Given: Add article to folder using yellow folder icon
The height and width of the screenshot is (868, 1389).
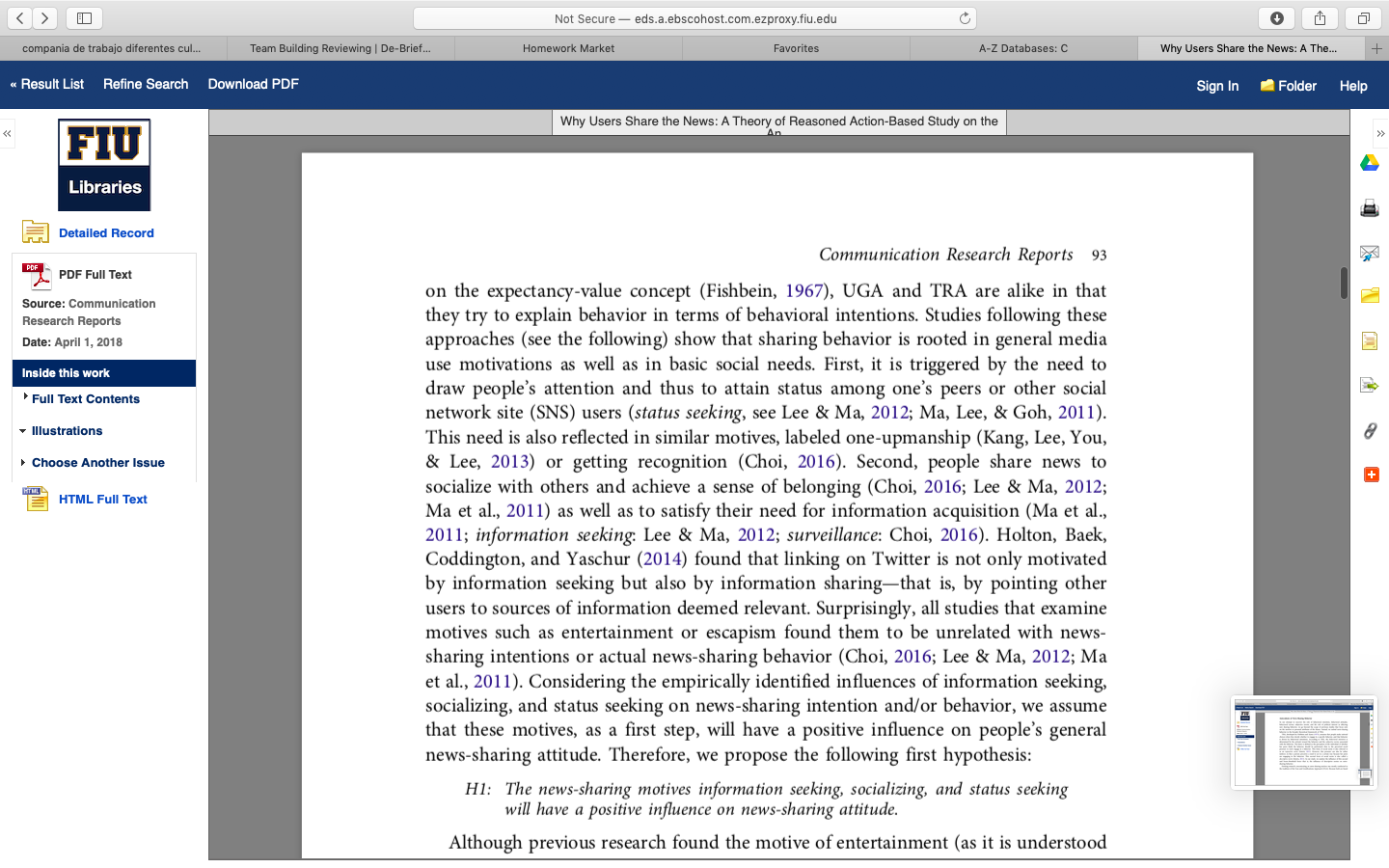Looking at the screenshot, I should [1370, 295].
